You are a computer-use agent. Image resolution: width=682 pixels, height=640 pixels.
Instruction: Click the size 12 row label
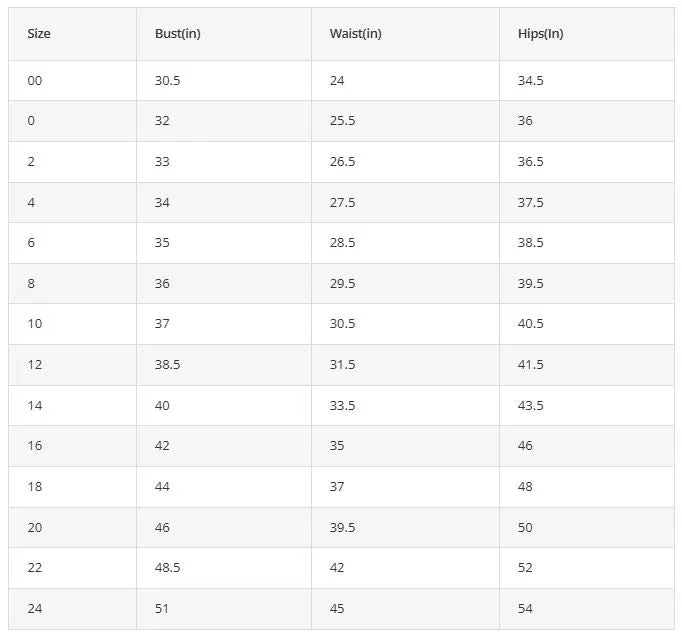(x=35, y=364)
